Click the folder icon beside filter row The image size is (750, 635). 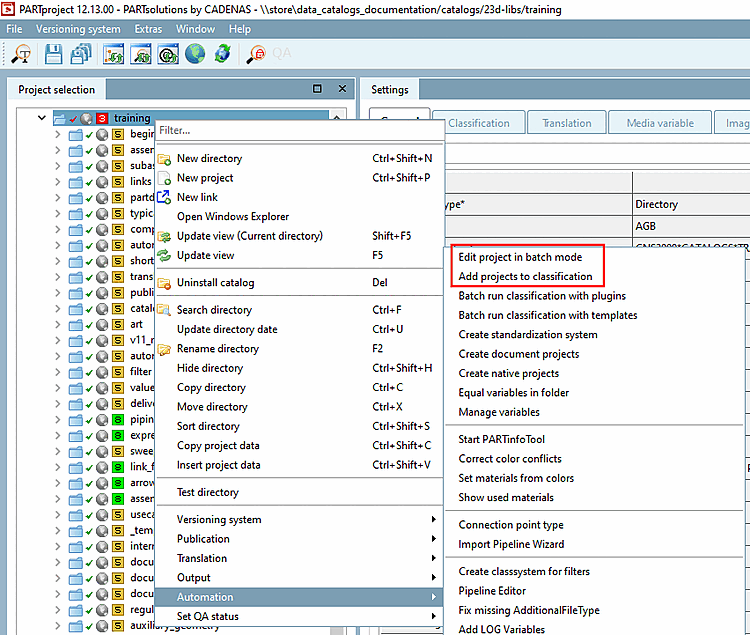tap(75, 372)
